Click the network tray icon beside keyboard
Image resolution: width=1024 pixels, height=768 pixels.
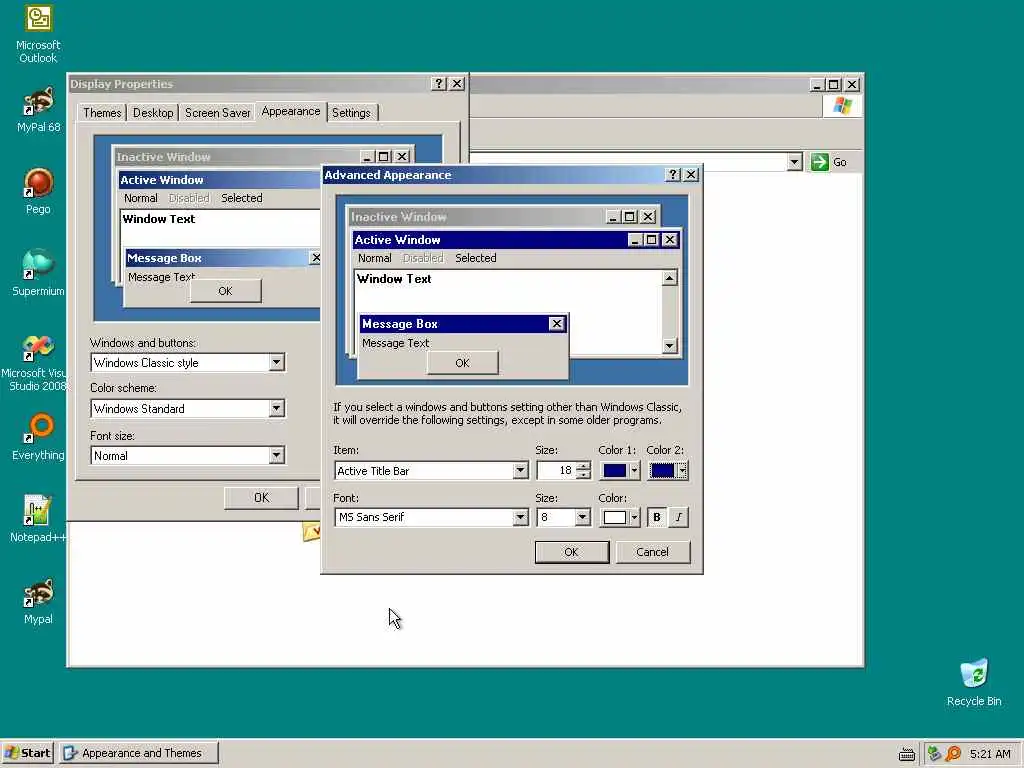click(x=934, y=754)
